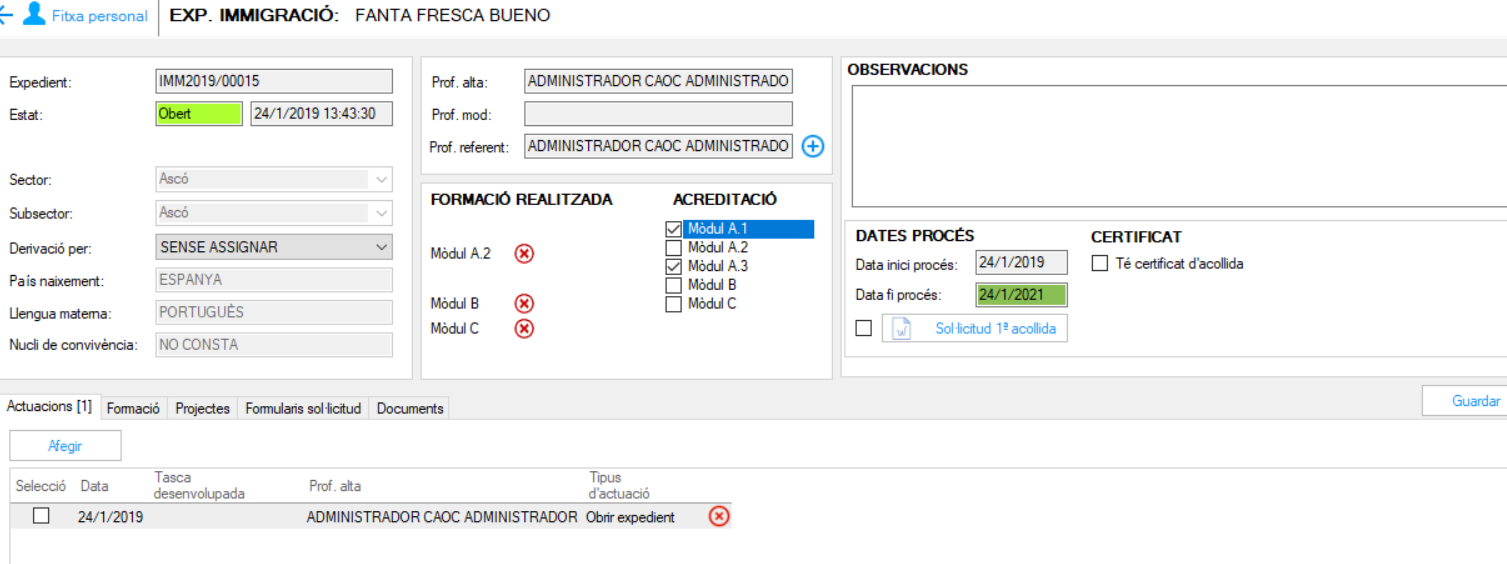Remove Mòdul B with red X
Image resolution: width=1507 pixels, height=564 pixels.
524,304
